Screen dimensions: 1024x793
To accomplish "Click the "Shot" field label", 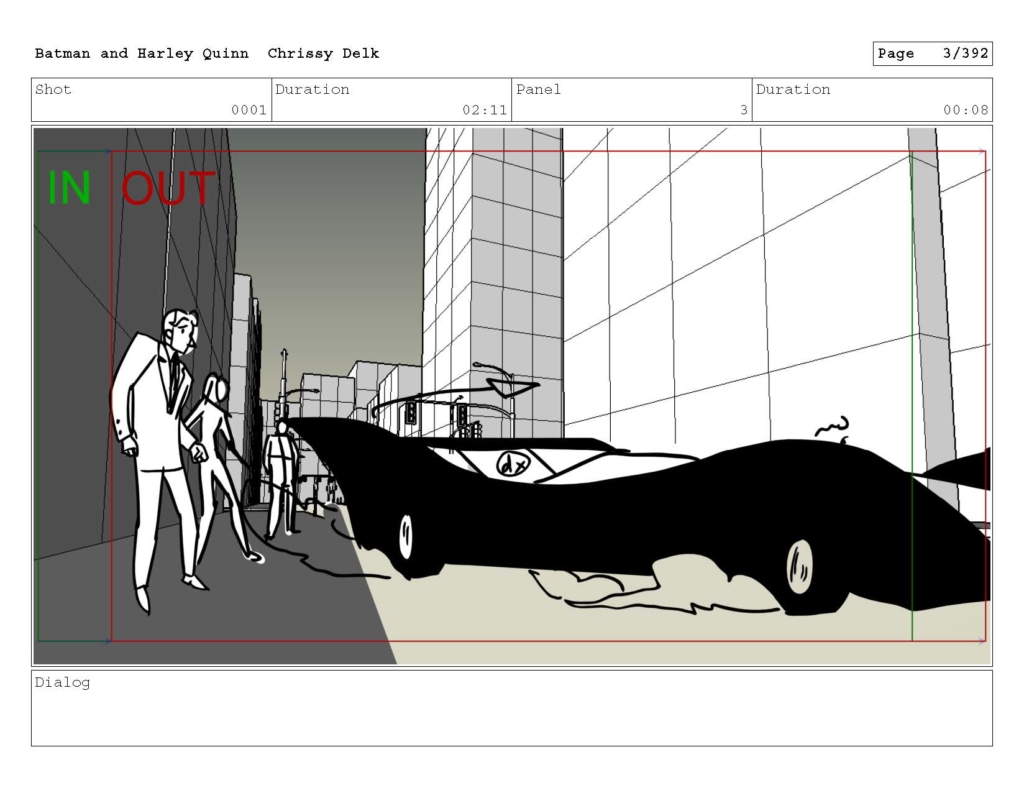I will [53, 89].
